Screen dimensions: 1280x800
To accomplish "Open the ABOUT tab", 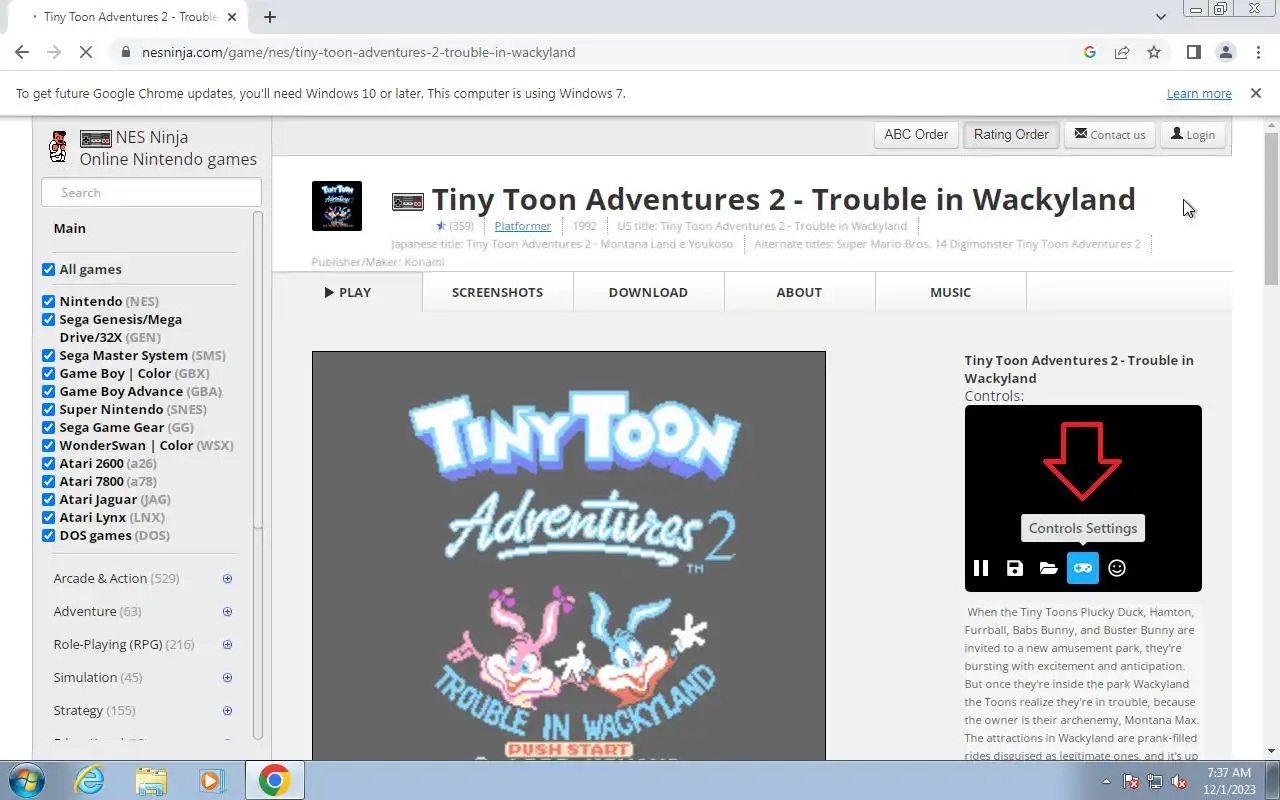I will point(800,292).
